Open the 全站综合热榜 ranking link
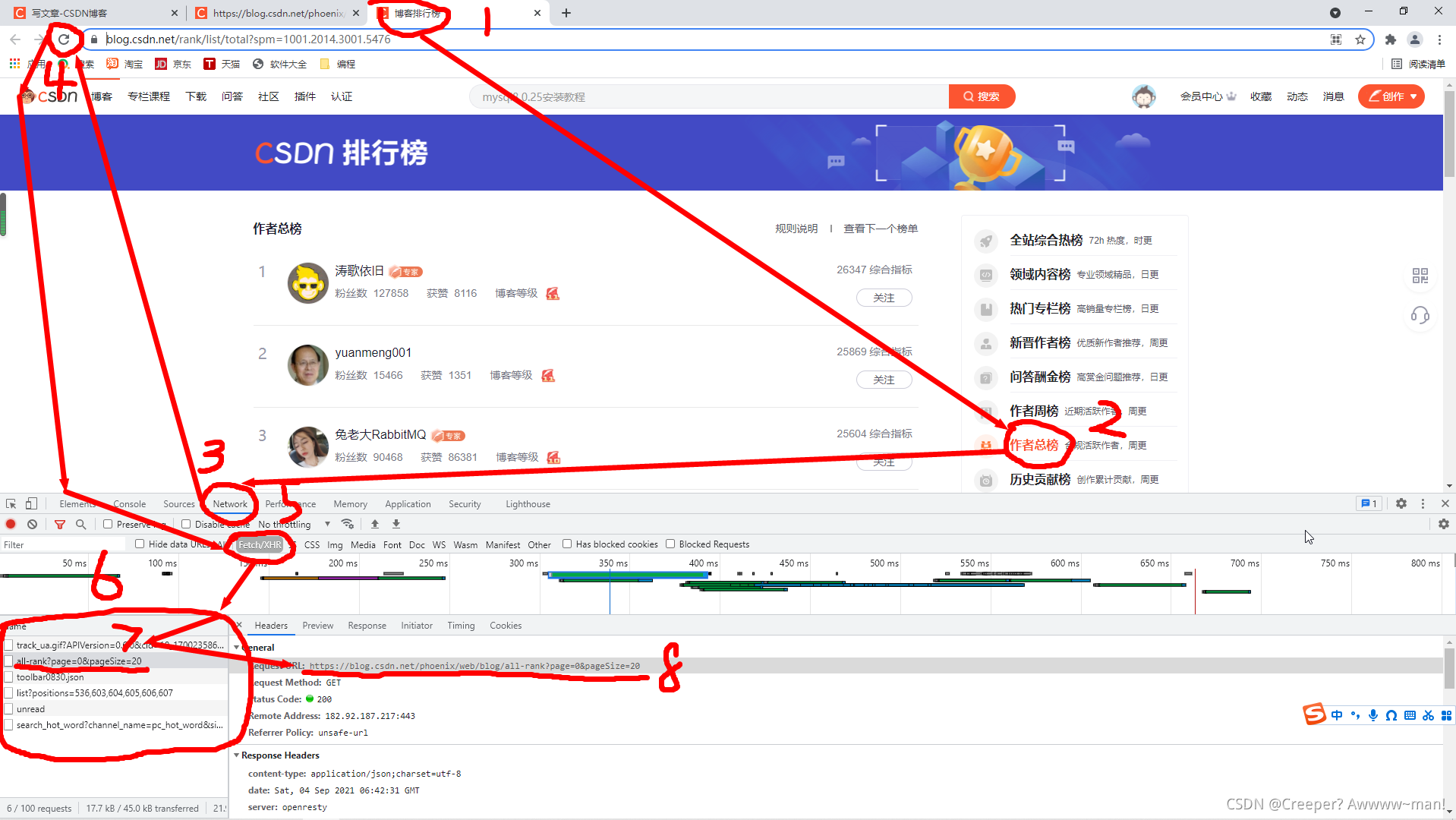The width and height of the screenshot is (1456, 820). point(1046,240)
